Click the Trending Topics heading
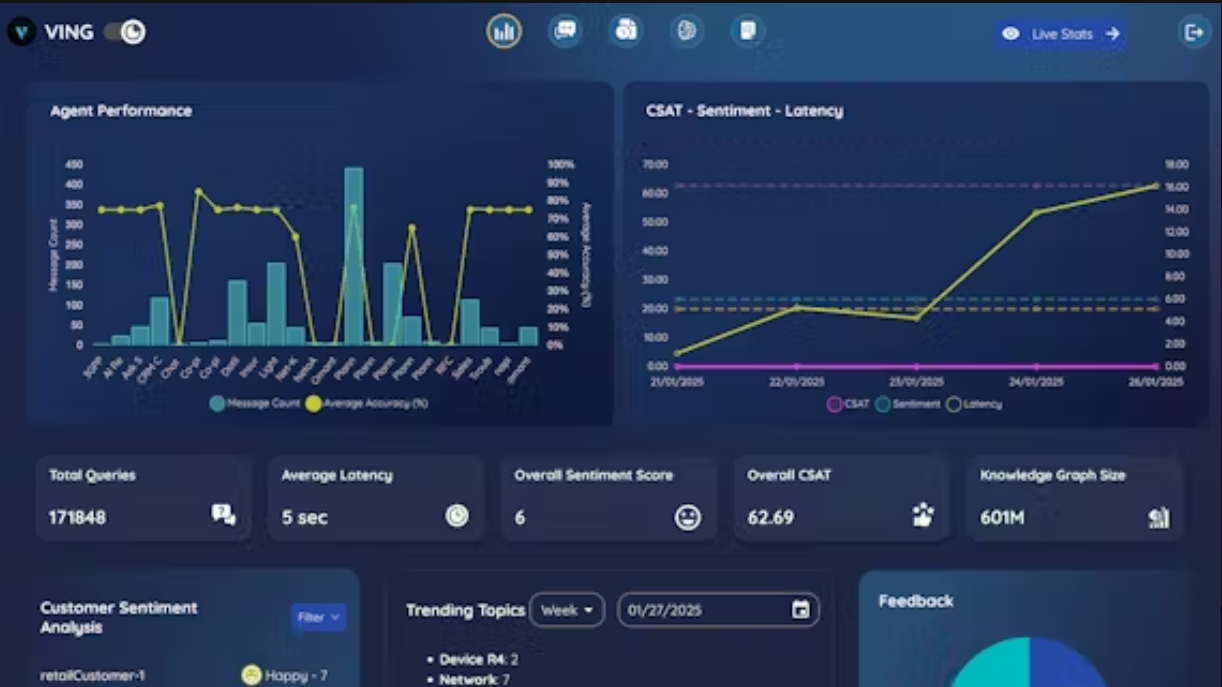 tap(465, 610)
